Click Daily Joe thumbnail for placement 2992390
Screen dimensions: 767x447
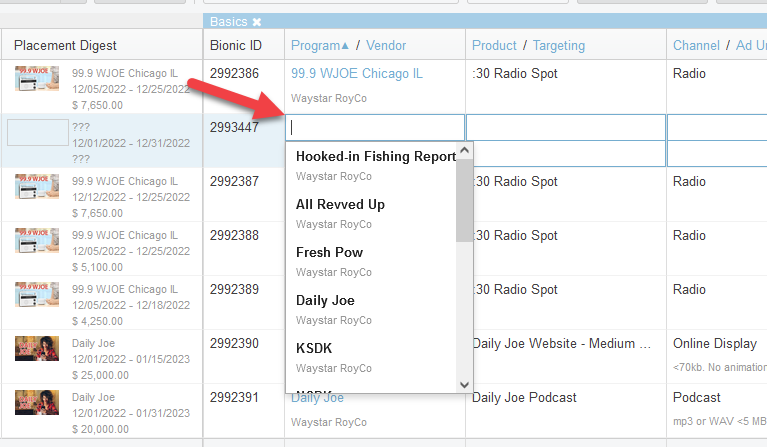click(x=36, y=348)
